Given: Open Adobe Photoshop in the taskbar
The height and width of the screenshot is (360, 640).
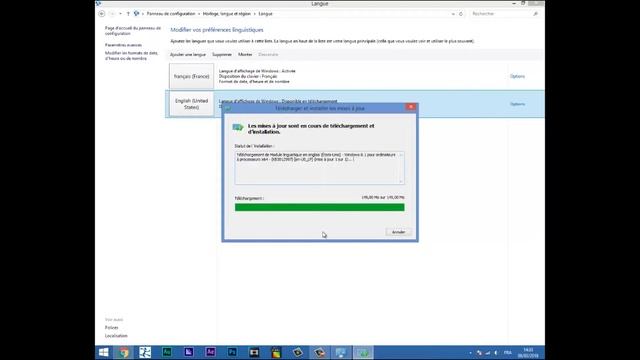Looking at the screenshot, I should point(232,352).
